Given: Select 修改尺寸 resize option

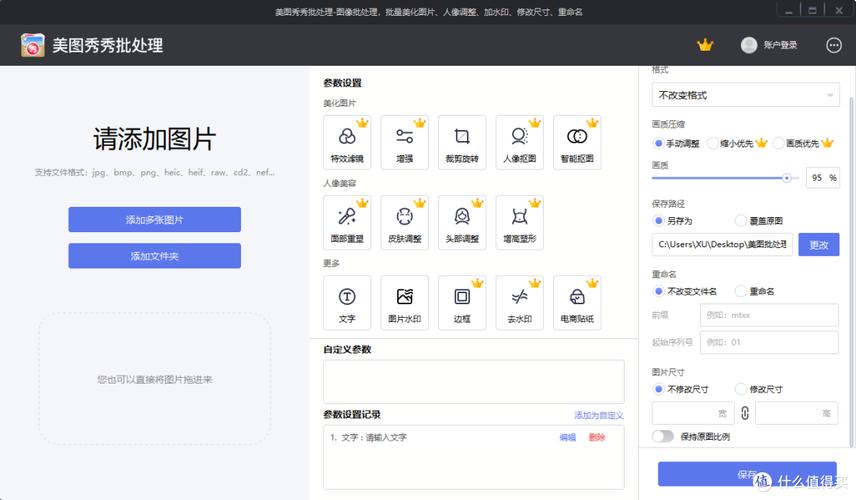Looking at the screenshot, I should [x=759, y=389].
